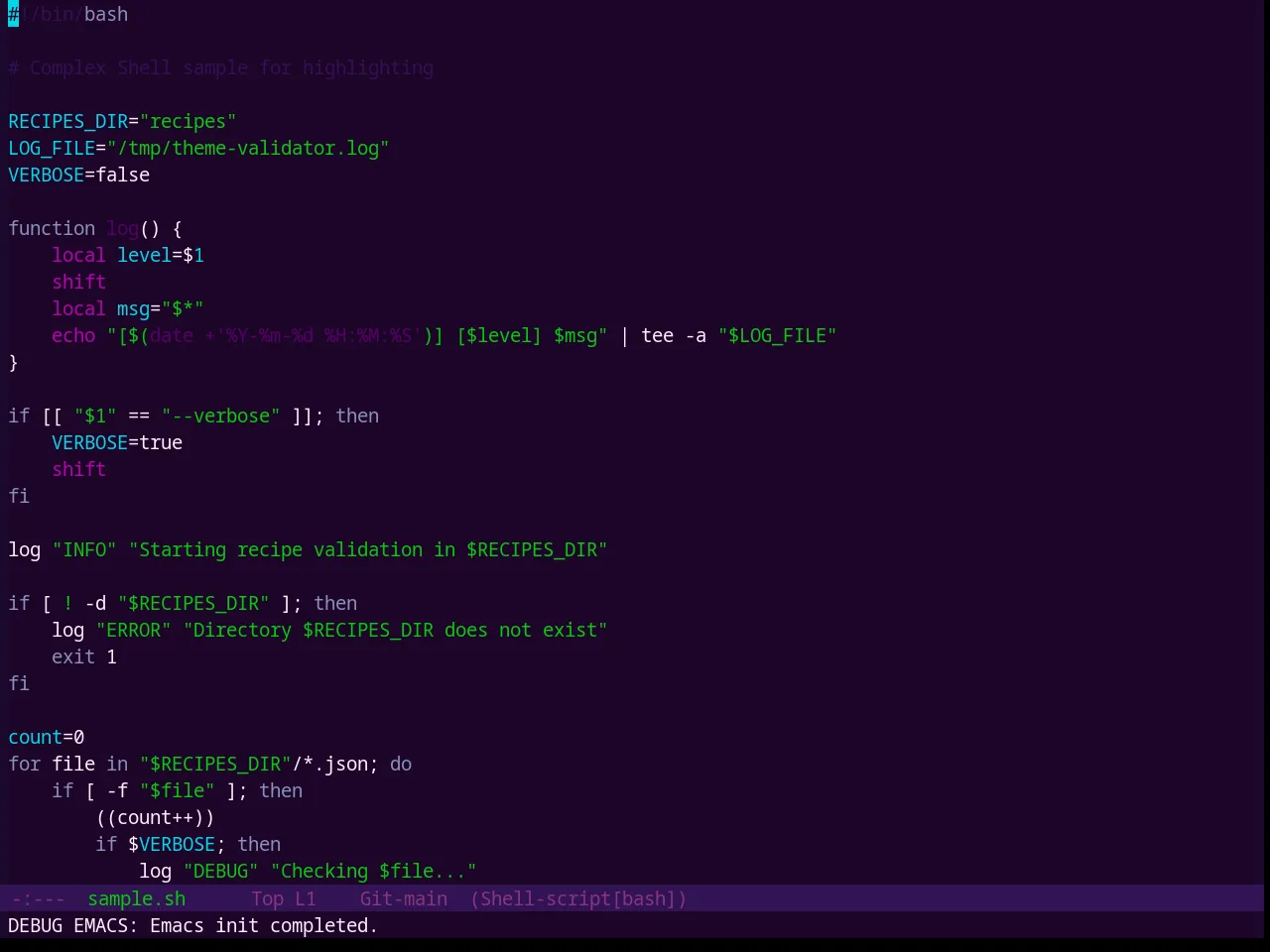Click the "ERROR" string

(x=133, y=630)
